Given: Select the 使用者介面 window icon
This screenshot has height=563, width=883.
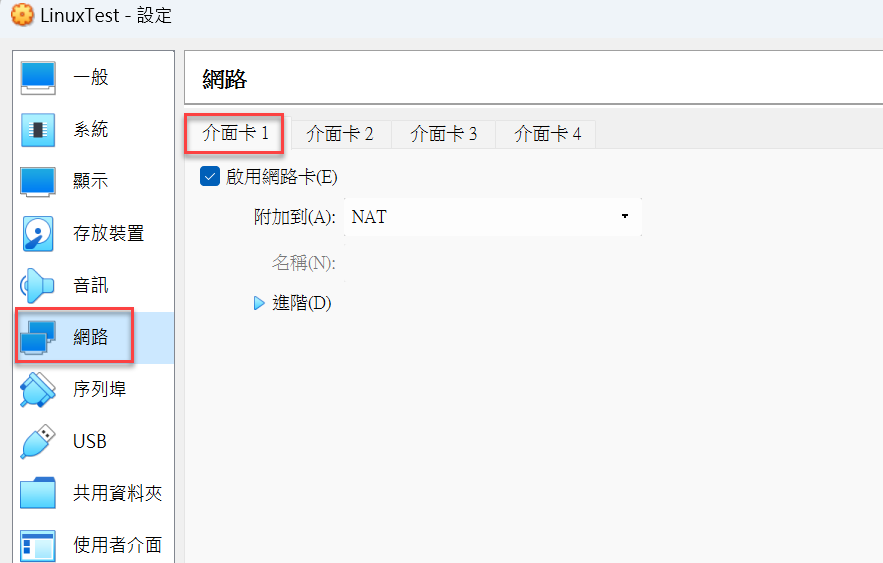Looking at the screenshot, I should pos(38,545).
